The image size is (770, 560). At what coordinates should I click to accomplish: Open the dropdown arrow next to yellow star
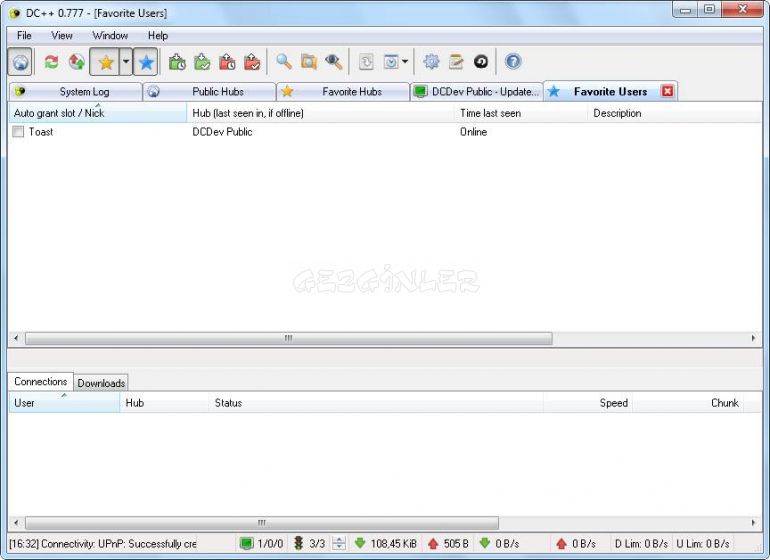[x=126, y=62]
